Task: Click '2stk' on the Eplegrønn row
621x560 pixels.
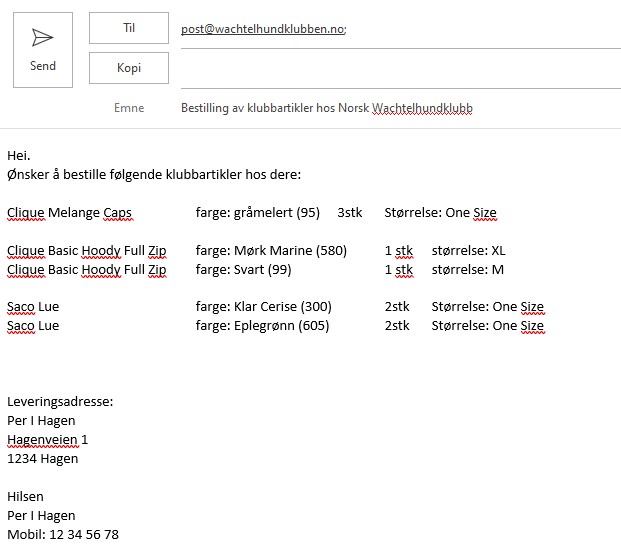Action: point(397,326)
